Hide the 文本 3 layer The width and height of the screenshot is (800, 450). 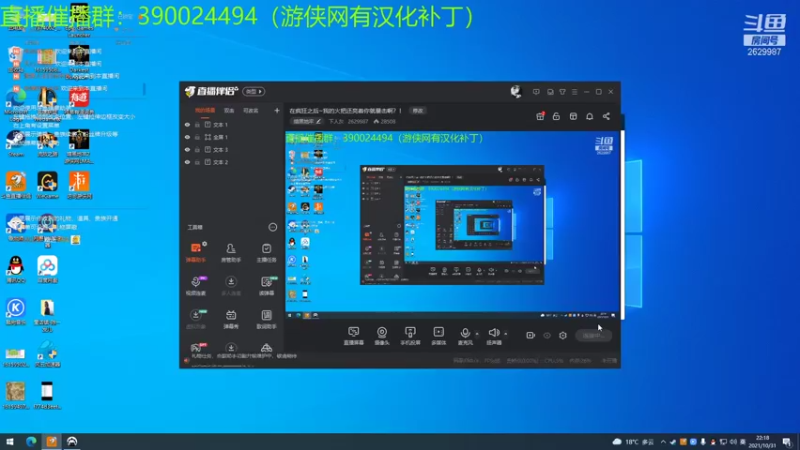(187, 149)
